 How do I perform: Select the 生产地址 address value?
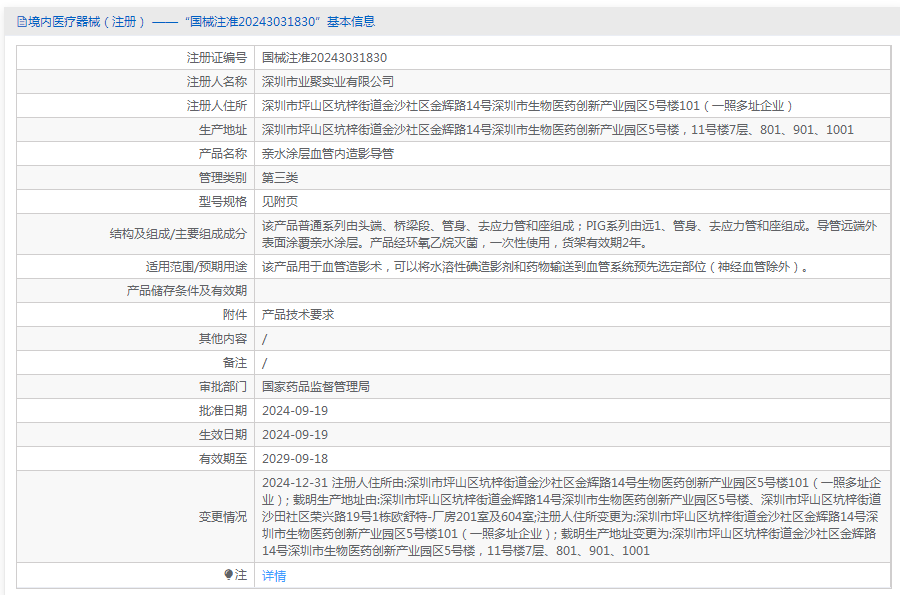click(x=558, y=130)
